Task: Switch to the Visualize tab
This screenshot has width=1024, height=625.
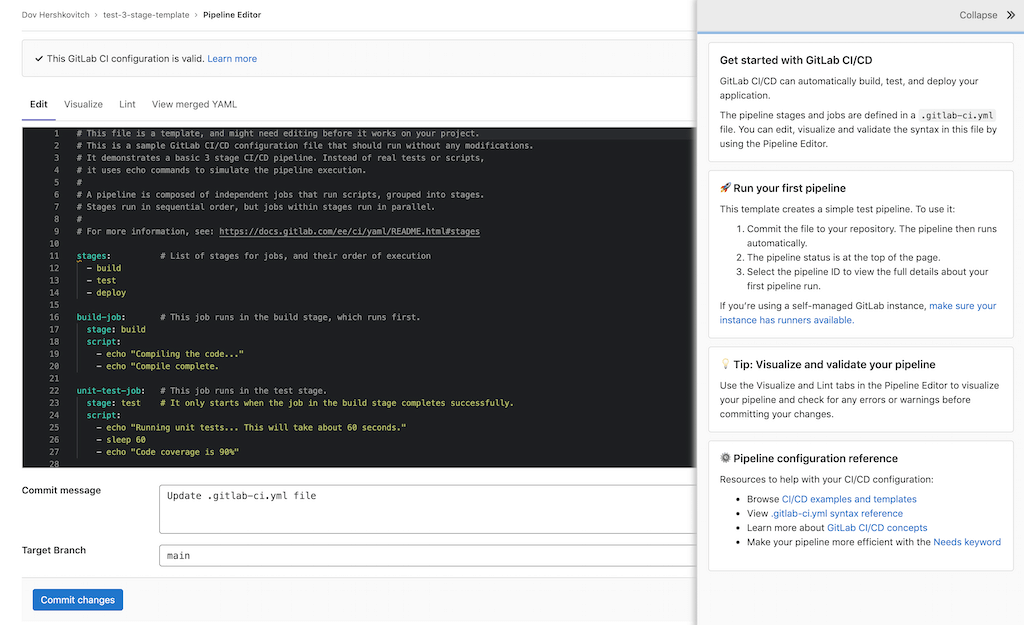Action: coord(83,104)
